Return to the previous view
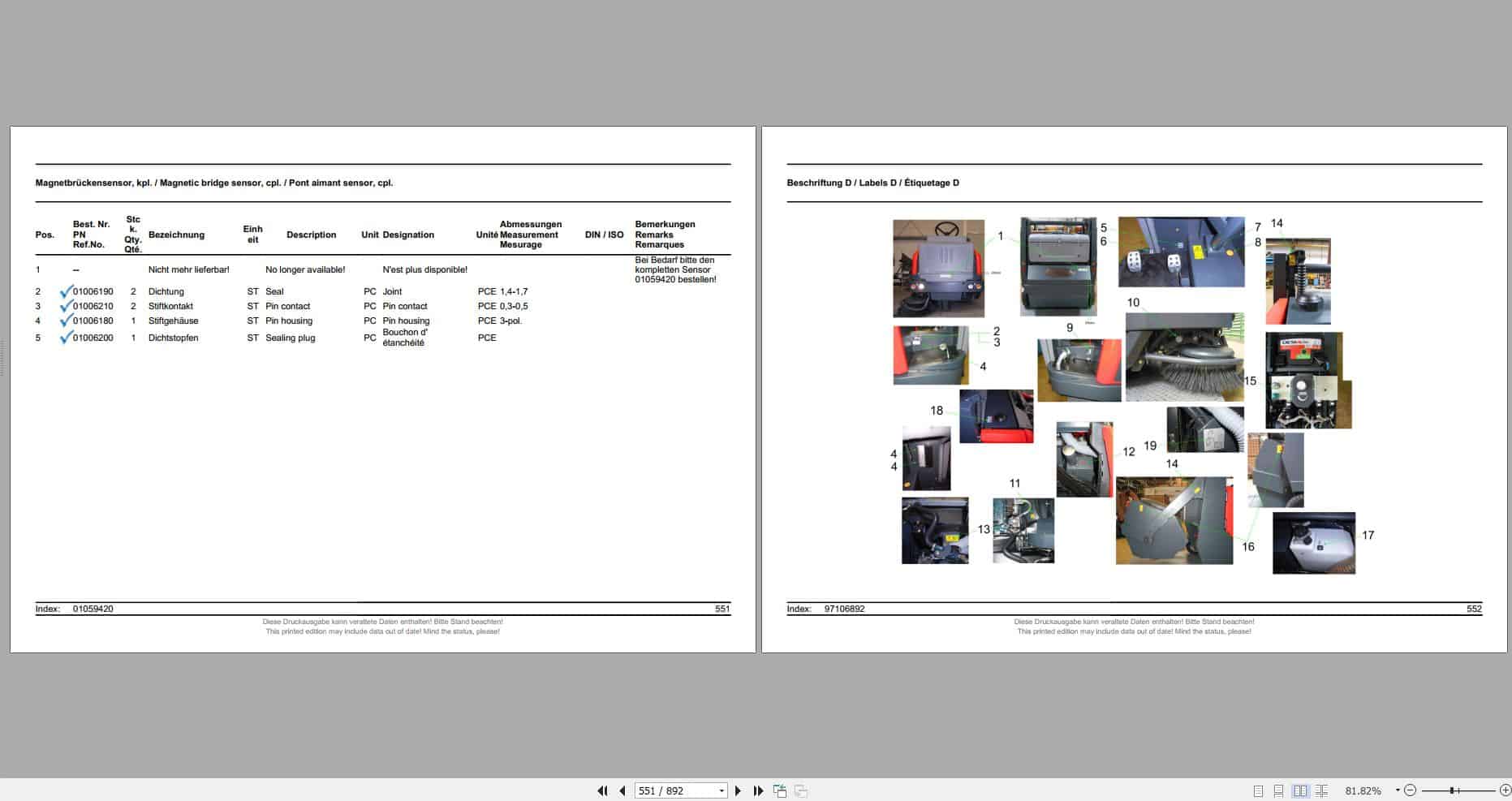This screenshot has width=1512, height=801. [781, 790]
